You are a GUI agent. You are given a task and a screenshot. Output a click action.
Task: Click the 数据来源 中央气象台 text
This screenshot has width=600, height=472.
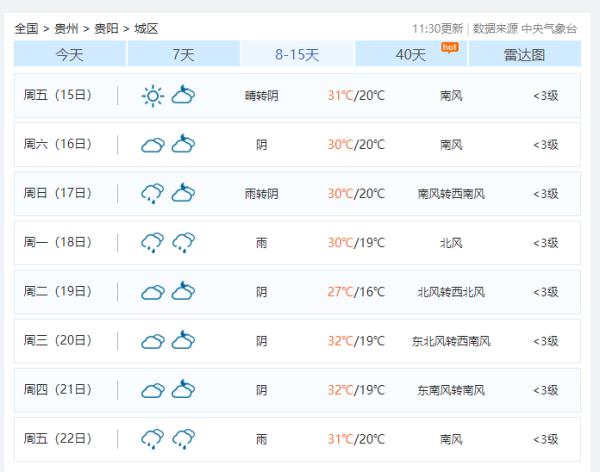(525, 29)
